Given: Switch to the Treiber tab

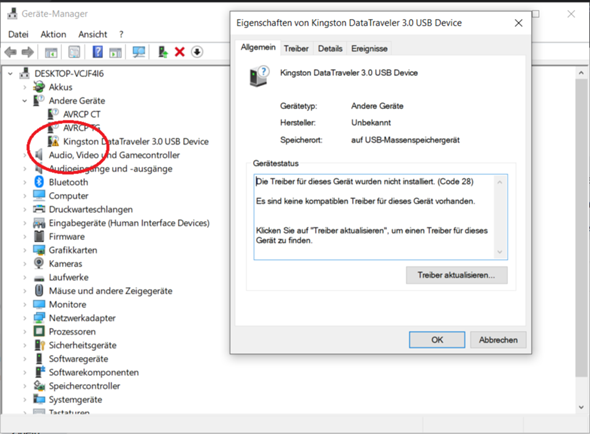Looking at the screenshot, I should pyautogui.click(x=296, y=49).
